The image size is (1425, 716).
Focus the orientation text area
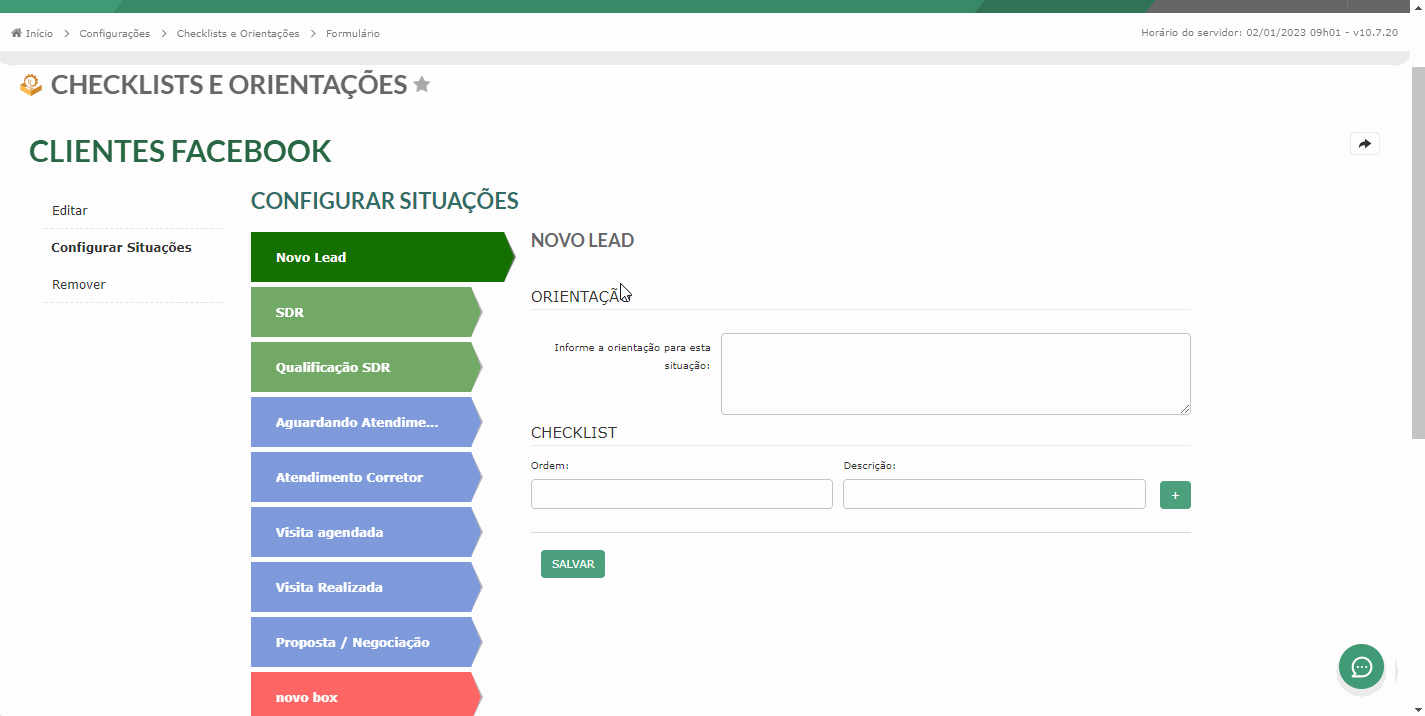[x=956, y=374]
